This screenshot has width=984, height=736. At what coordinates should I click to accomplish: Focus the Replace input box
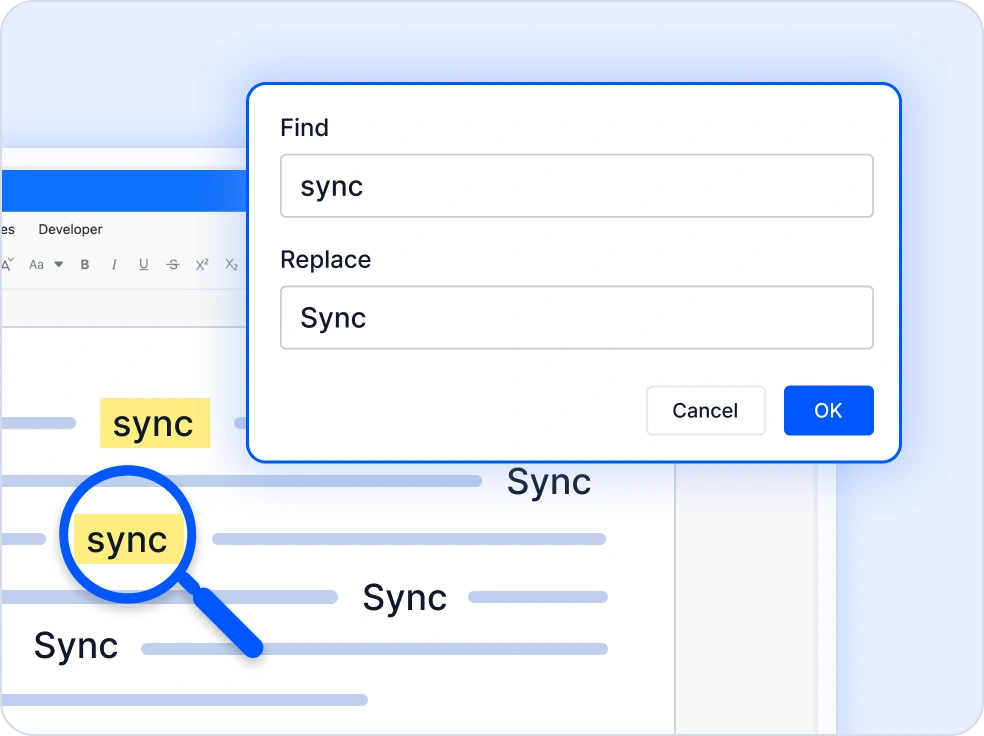click(x=576, y=318)
